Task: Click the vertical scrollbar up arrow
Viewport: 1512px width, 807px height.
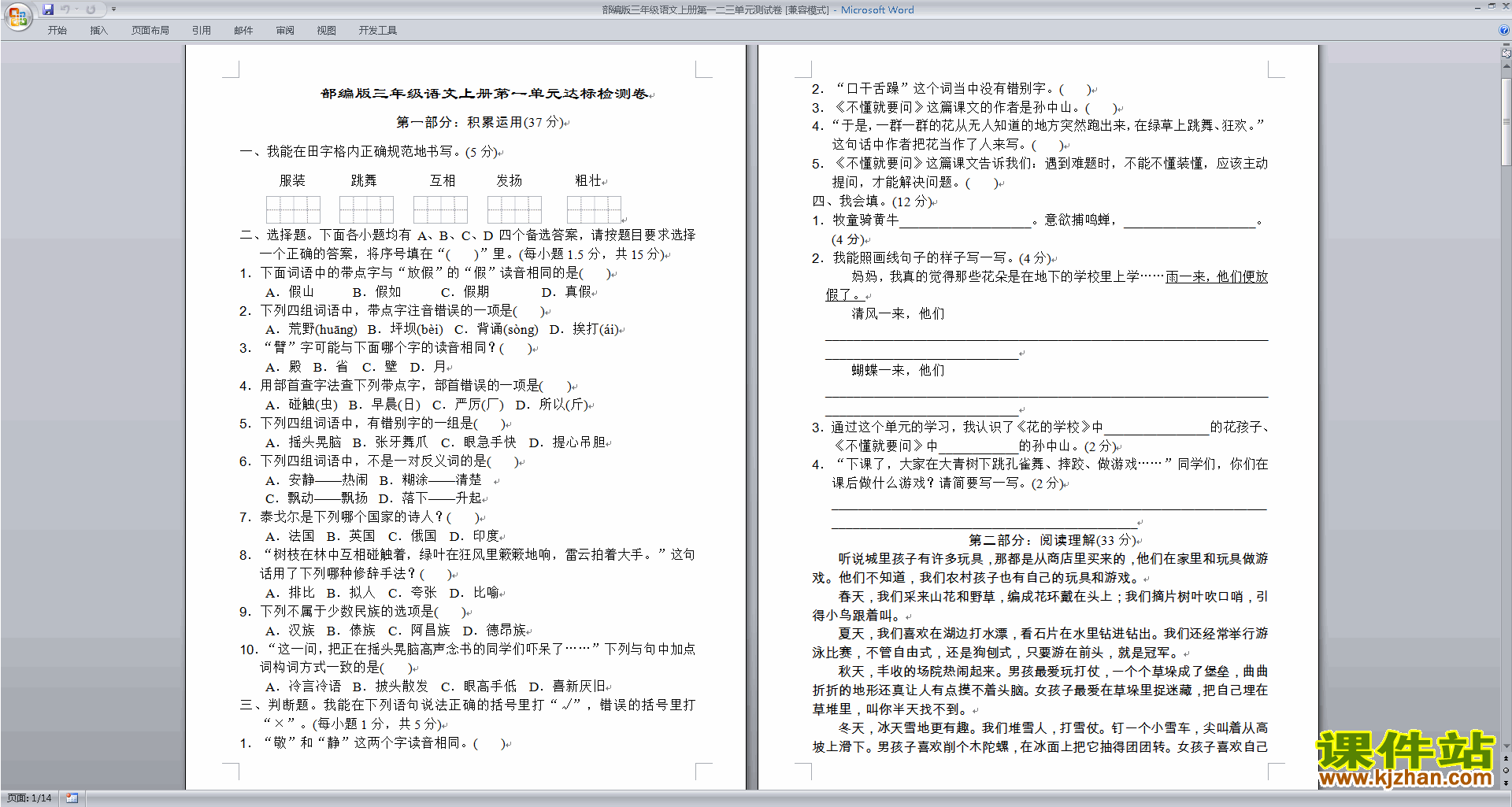Action: pyautogui.click(x=1506, y=65)
